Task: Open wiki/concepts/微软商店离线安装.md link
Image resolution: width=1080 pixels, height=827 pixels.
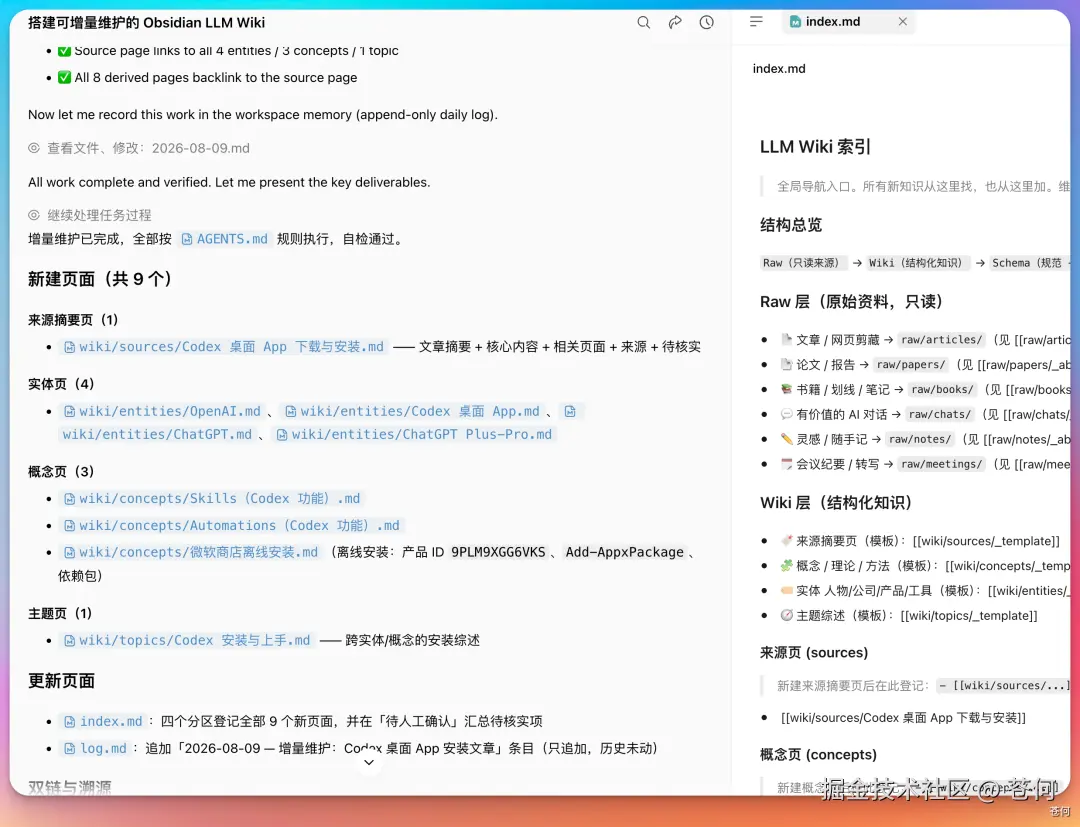Action: click(191, 552)
